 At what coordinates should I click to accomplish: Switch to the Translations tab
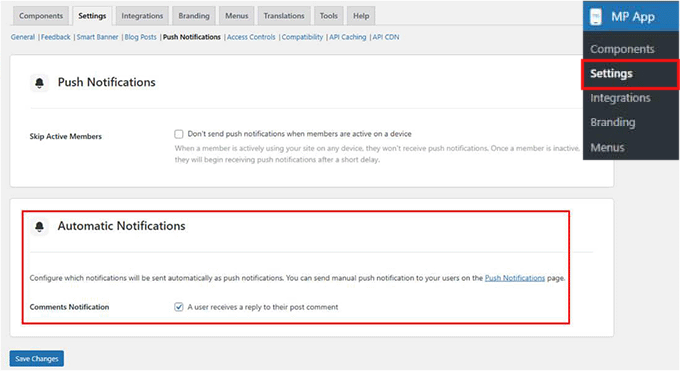point(284,16)
